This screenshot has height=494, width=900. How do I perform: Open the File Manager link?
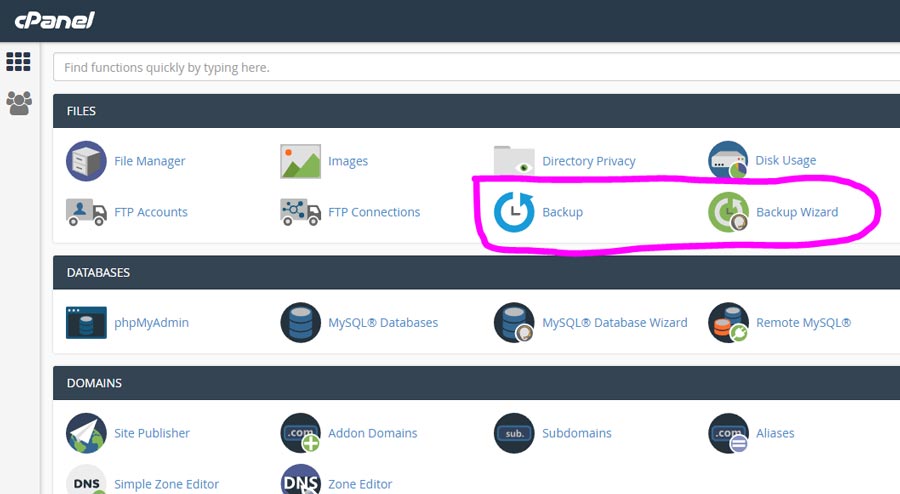tap(149, 161)
